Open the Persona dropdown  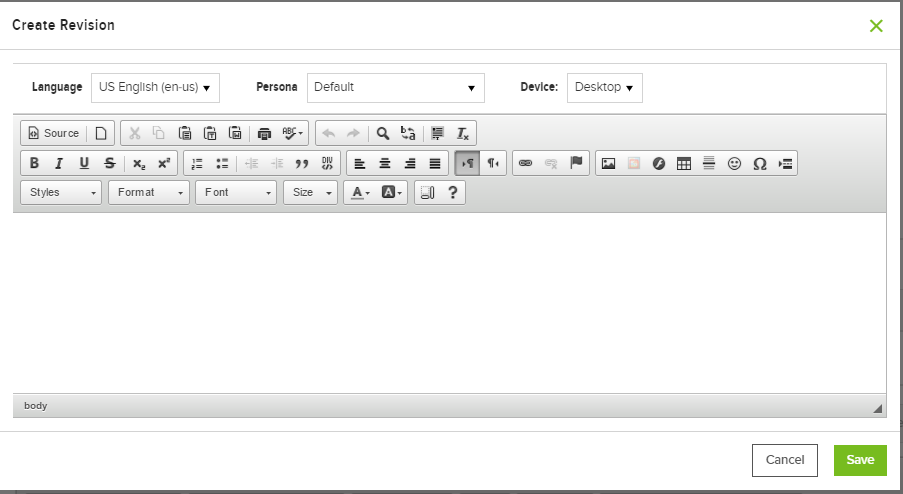point(396,88)
